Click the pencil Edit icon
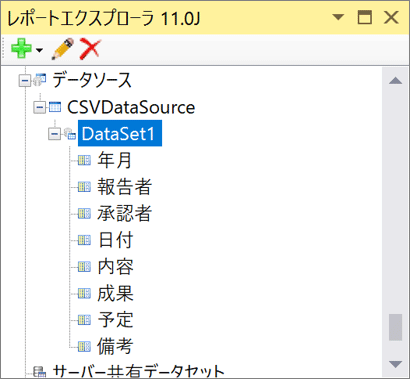The image size is (410, 379). click(62, 49)
